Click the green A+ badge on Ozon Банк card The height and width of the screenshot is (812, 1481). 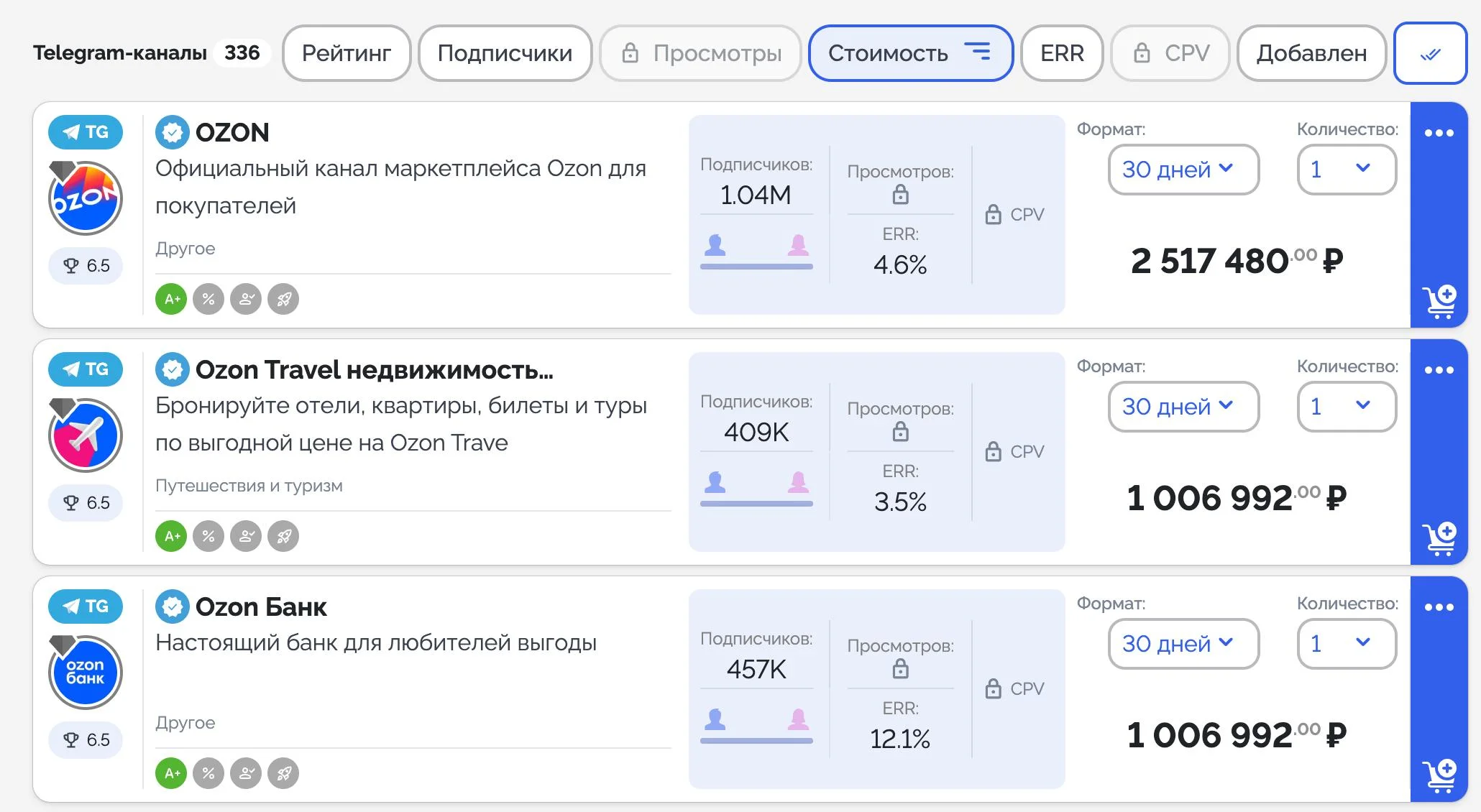coord(171,773)
